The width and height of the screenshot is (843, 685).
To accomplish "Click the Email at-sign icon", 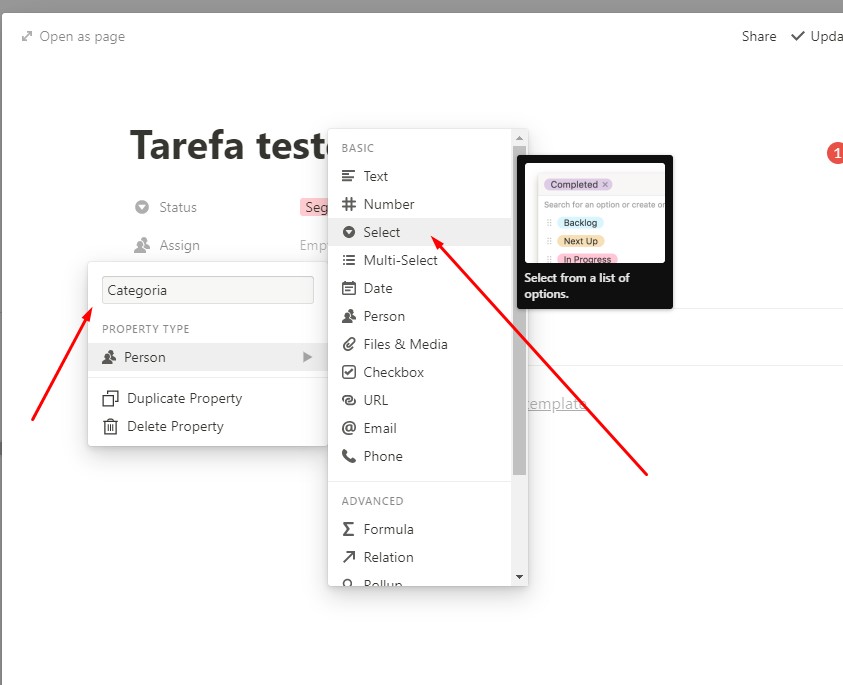I will coord(348,428).
